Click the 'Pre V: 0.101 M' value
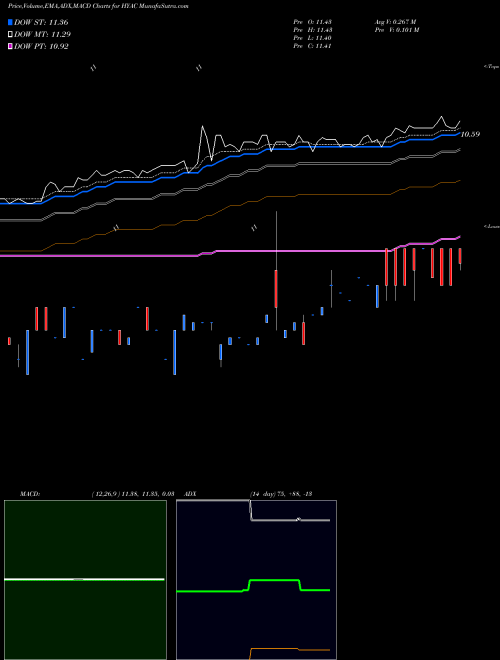This screenshot has height=660, width=500. [x=396, y=30]
